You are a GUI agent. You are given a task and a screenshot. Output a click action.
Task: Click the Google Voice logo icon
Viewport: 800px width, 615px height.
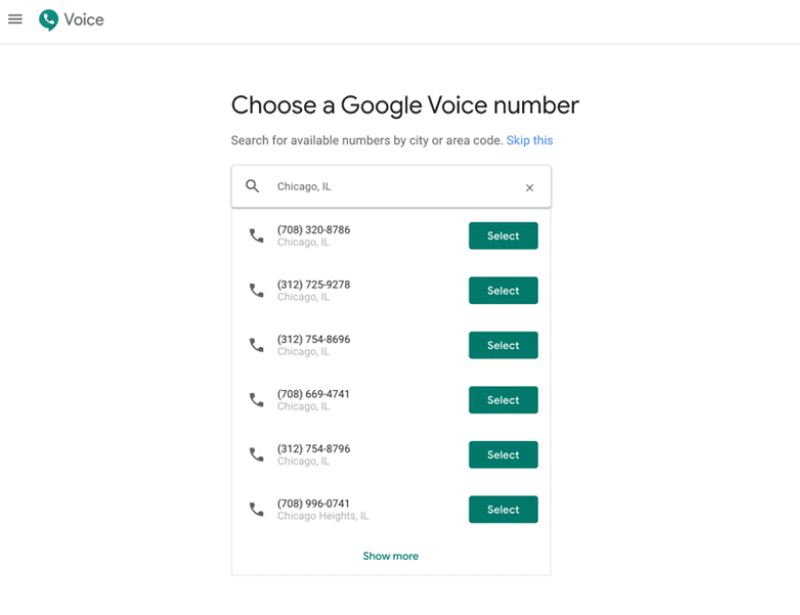[48, 20]
